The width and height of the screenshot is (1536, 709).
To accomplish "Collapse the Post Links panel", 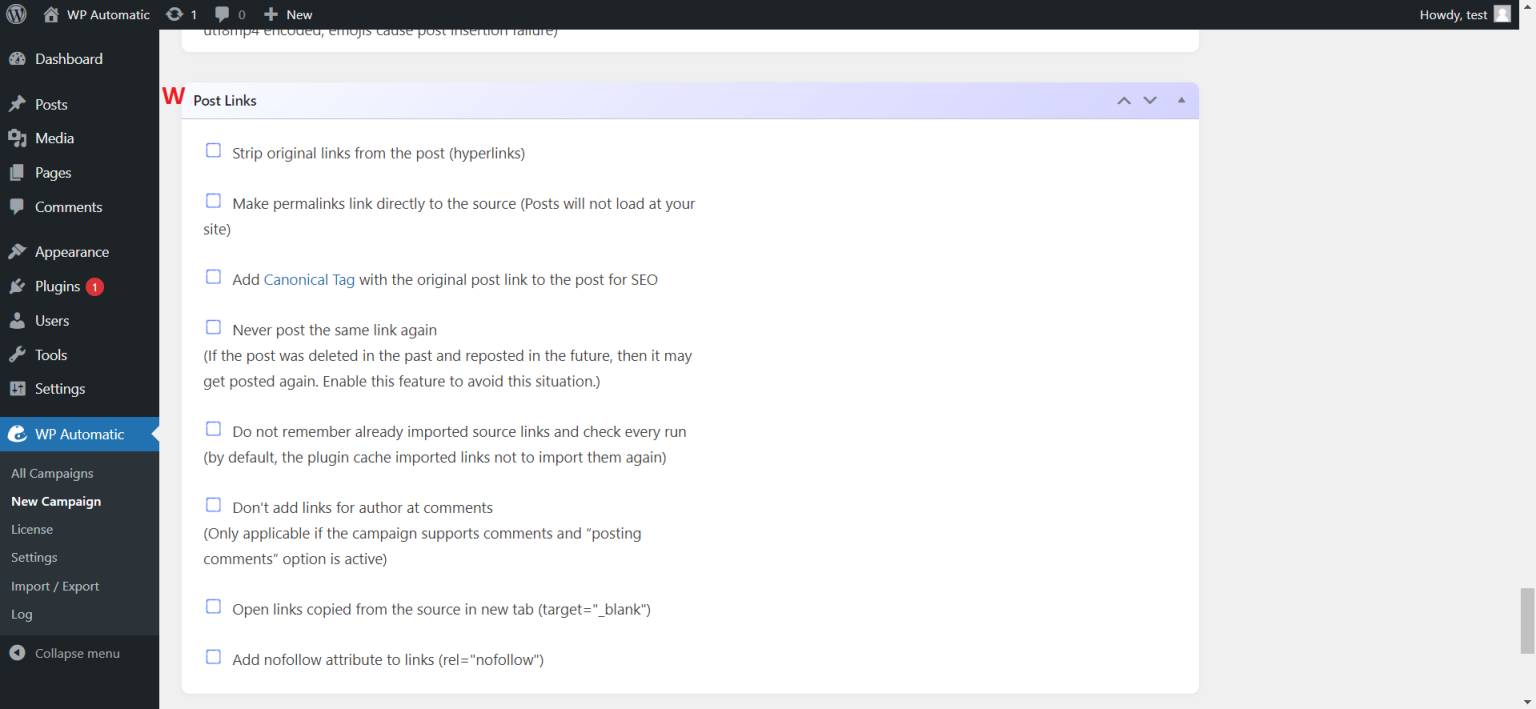I will pyautogui.click(x=1181, y=100).
